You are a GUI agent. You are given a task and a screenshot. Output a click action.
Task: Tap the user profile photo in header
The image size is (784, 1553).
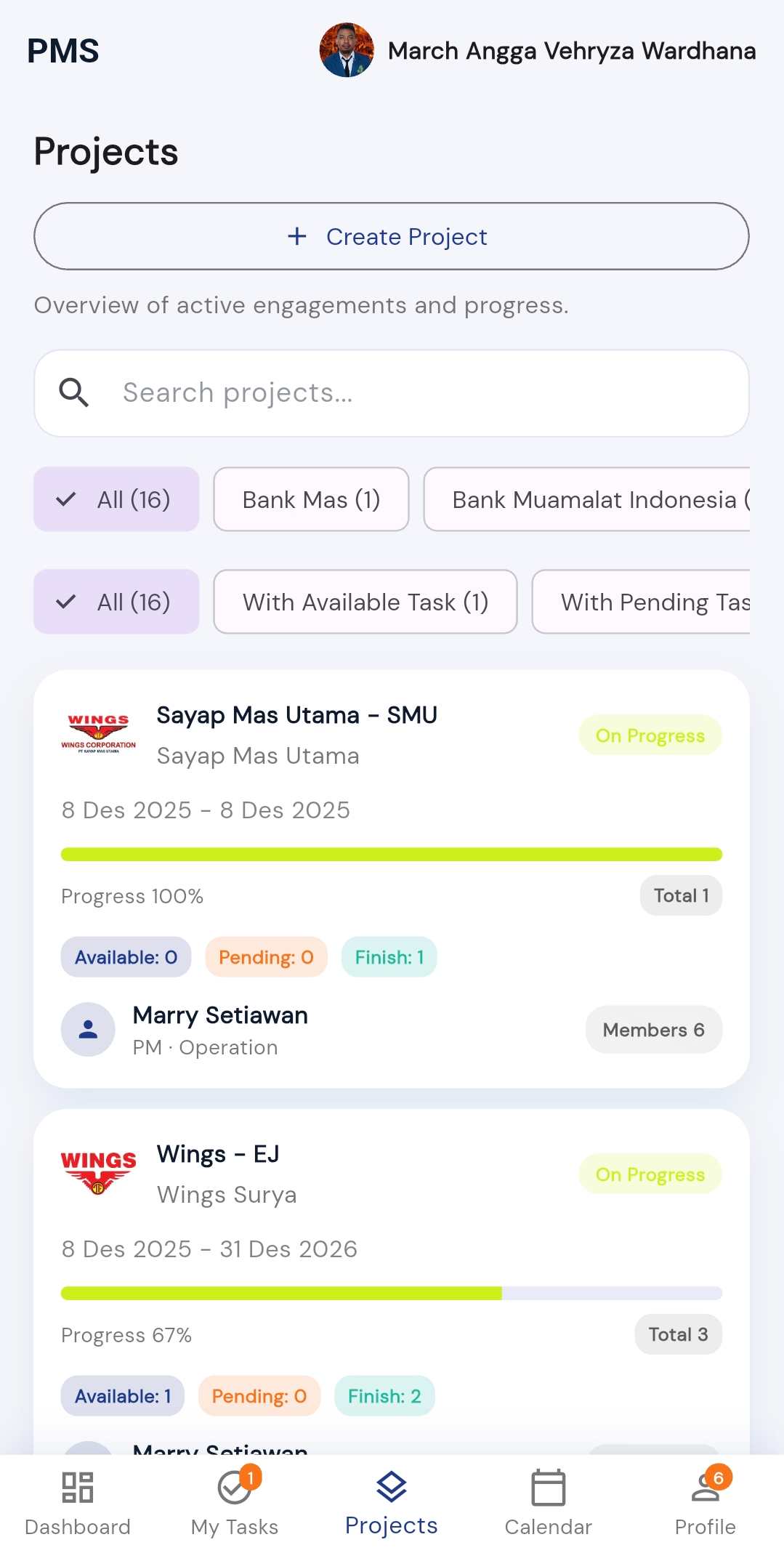point(347,50)
